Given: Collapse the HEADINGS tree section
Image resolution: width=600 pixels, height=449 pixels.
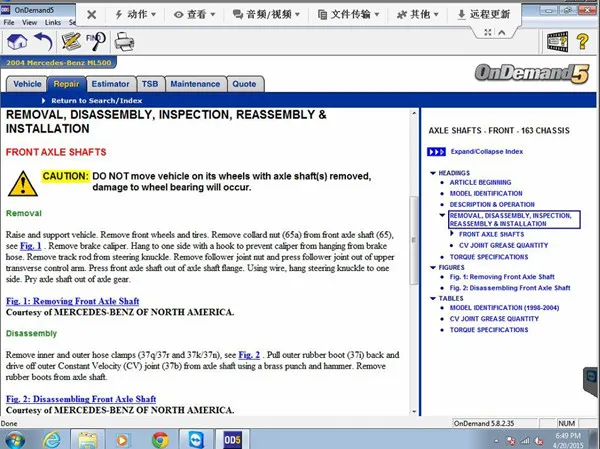Looking at the screenshot, I should (x=433, y=173).
